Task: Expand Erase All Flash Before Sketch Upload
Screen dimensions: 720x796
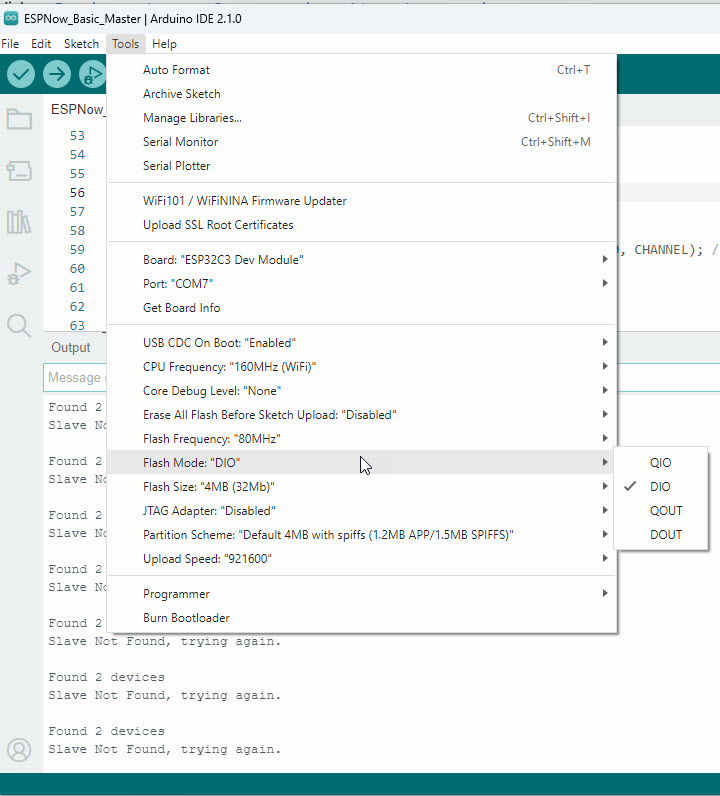Action: 362,415
